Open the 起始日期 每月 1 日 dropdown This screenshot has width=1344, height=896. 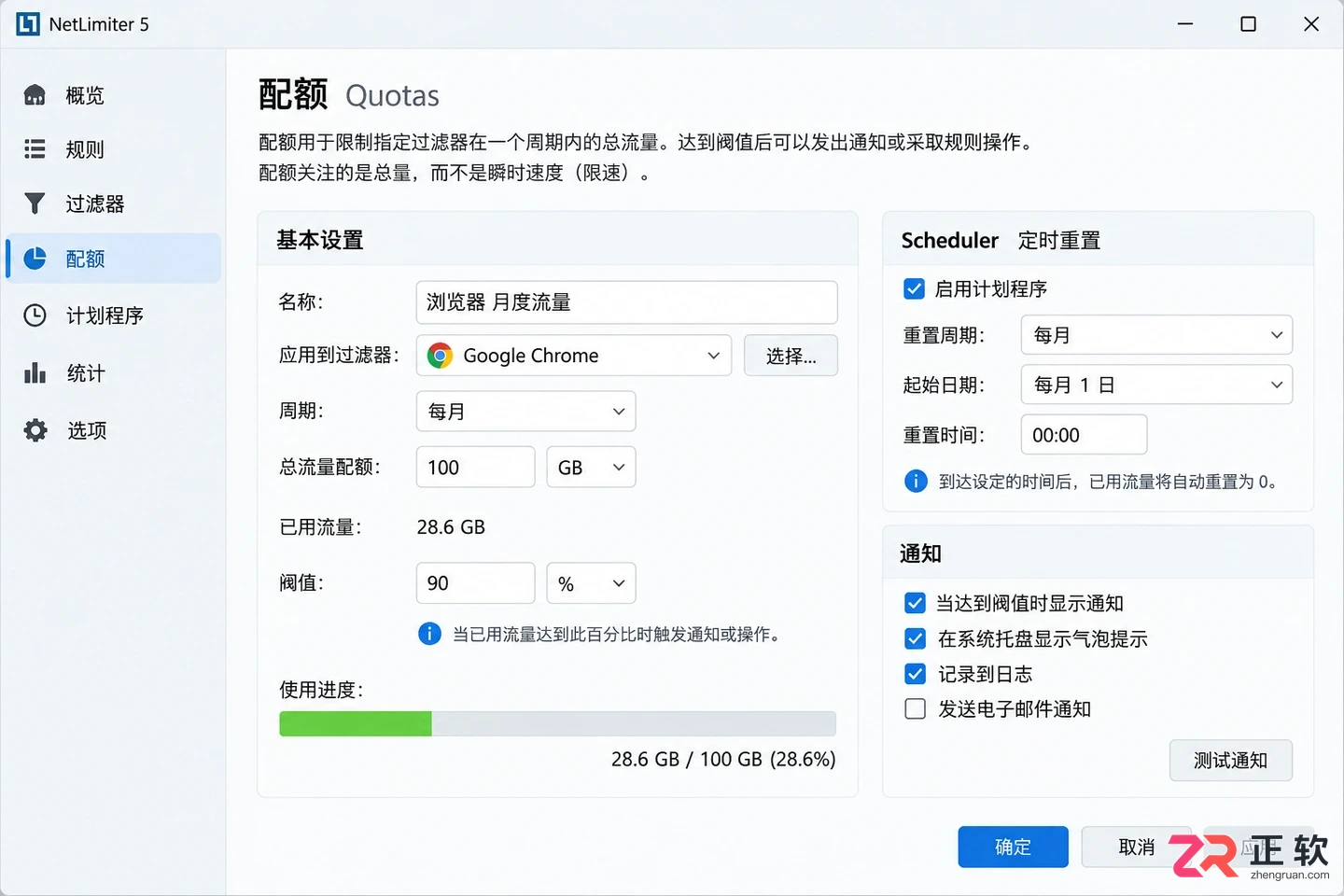click(x=1156, y=385)
